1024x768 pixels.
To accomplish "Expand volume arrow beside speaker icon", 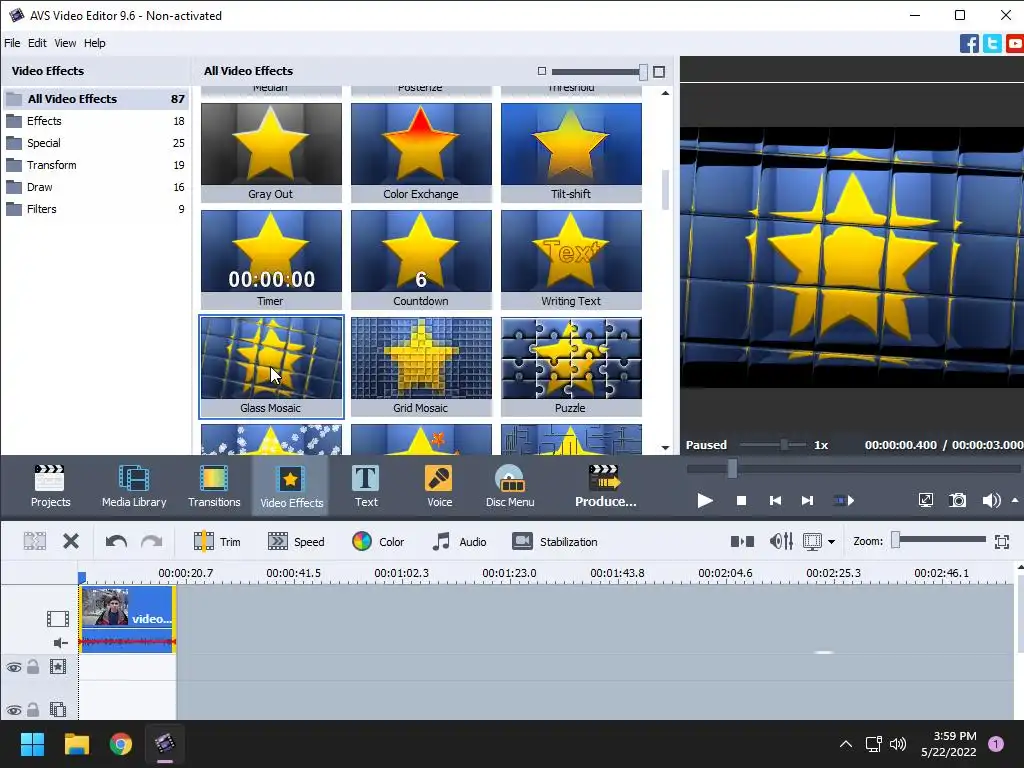I will 1015,501.
